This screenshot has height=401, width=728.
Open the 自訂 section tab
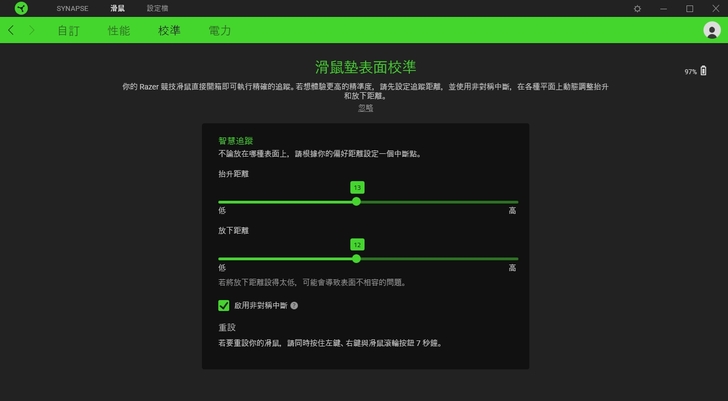[x=69, y=31]
